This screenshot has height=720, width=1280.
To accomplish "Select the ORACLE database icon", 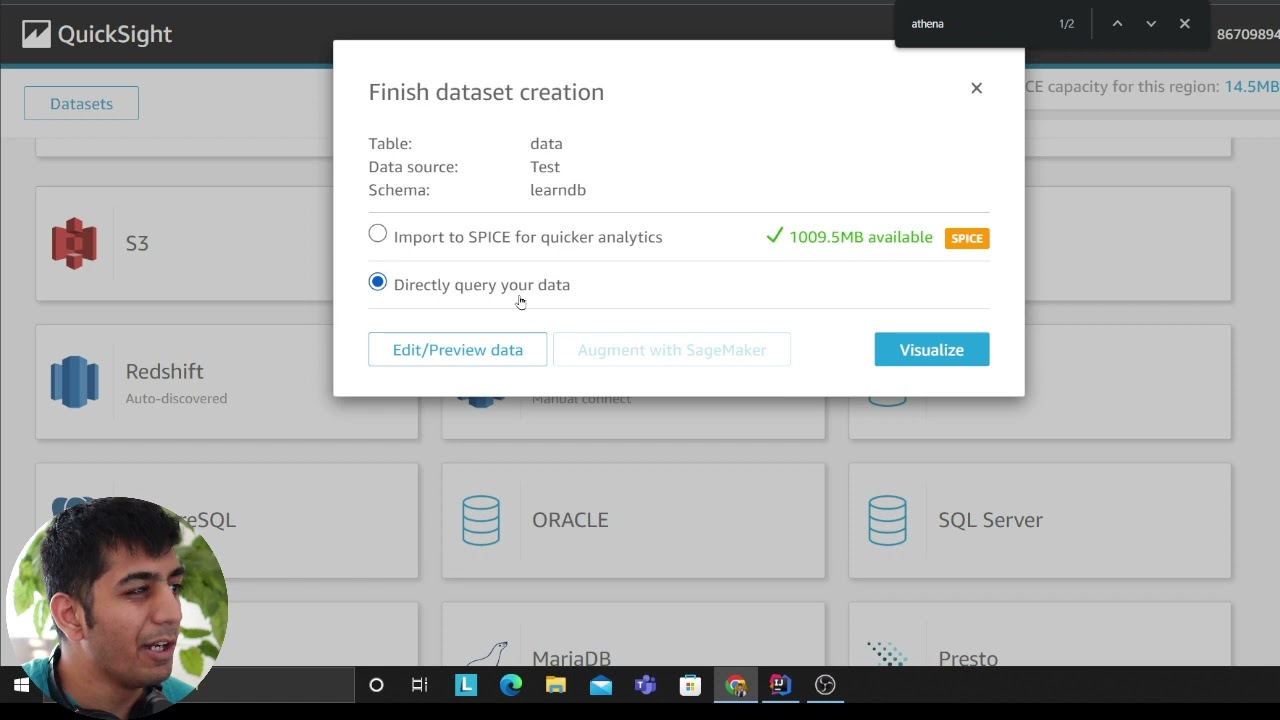I will point(481,520).
